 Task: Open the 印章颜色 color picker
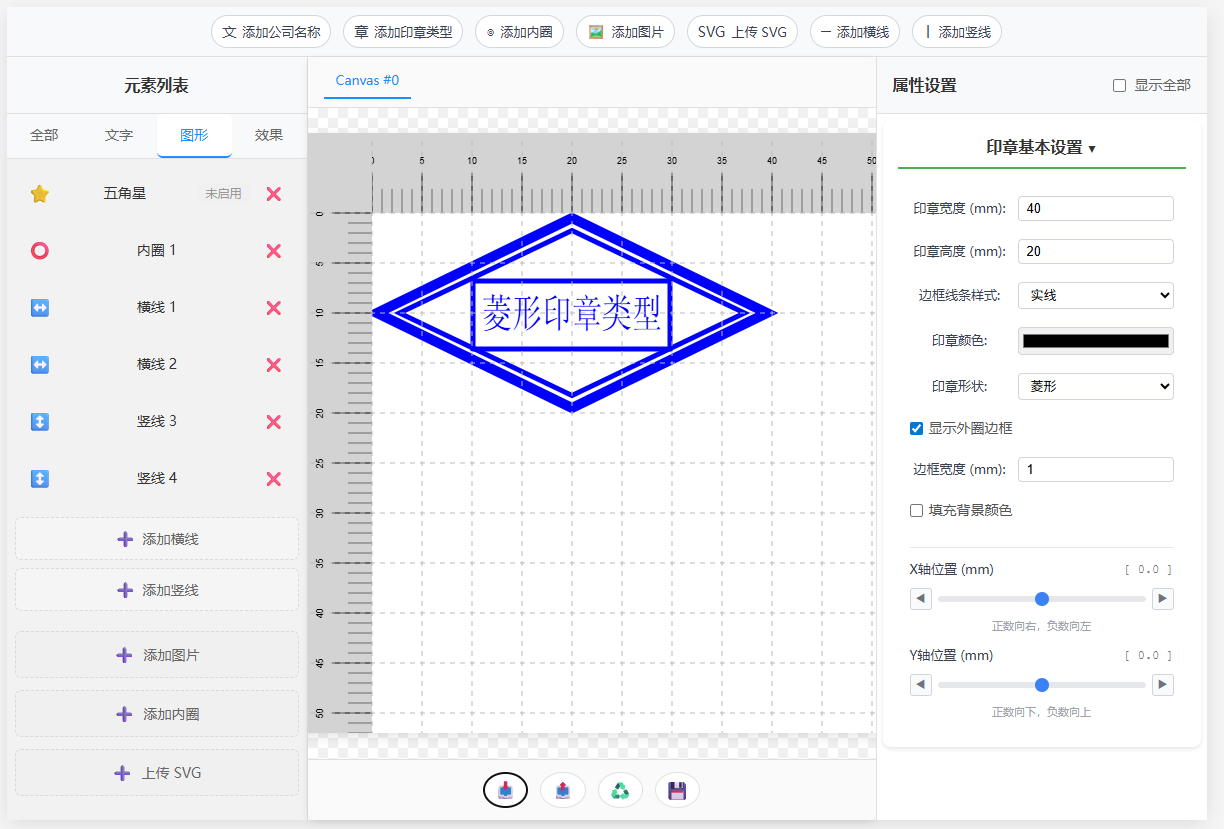(1095, 341)
